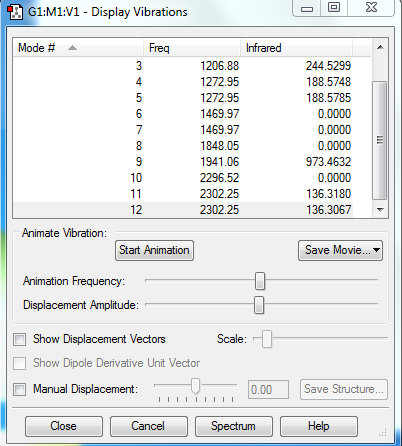Screen dimensions: 402x446
Task: Open the Spectrum button
Action: click(x=233, y=426)
